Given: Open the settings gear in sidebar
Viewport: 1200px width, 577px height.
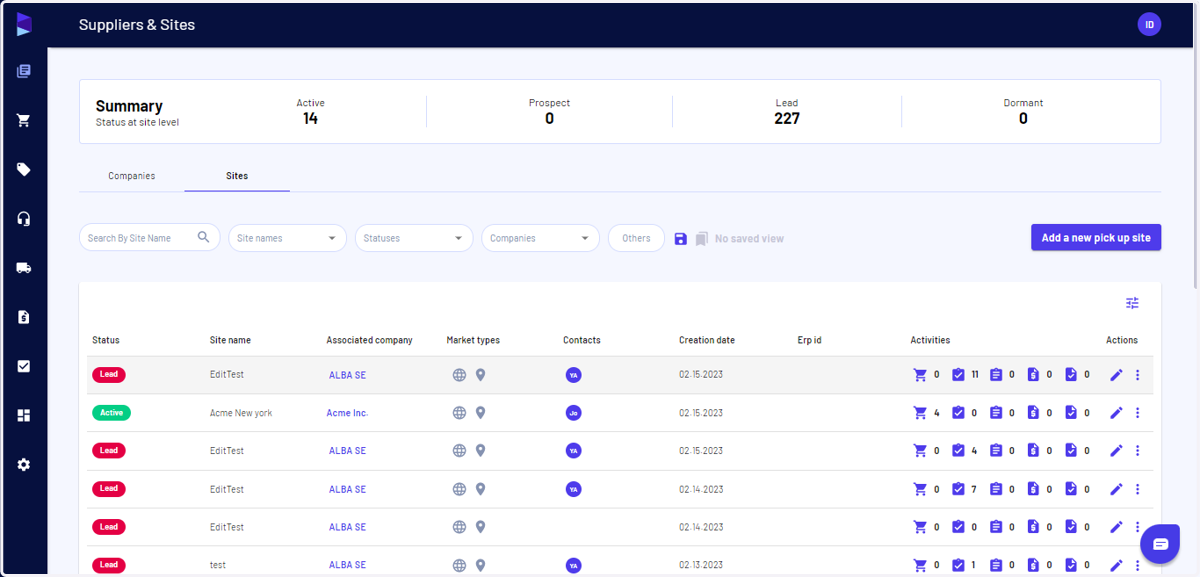Looking at the screenshot, I should [x=24, y=464].
